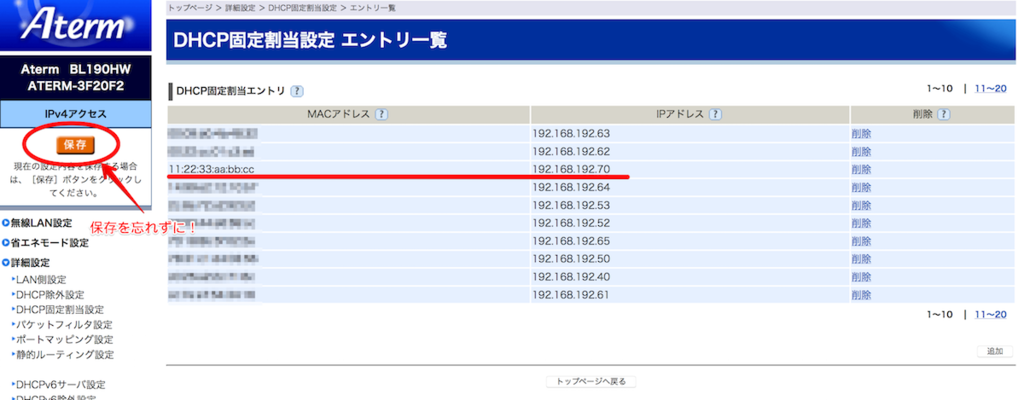
Task: Delete entry with IP 192.168.192.62
Action: (861, 152)
